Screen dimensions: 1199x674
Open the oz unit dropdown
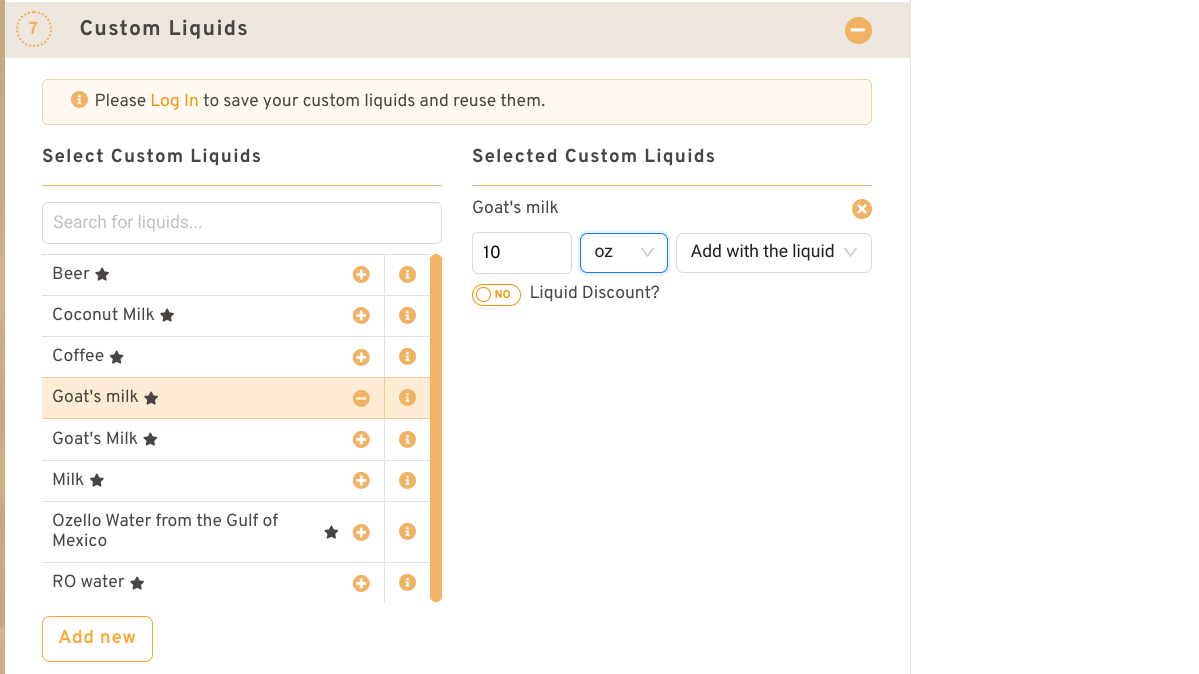[x=623, y=252]
